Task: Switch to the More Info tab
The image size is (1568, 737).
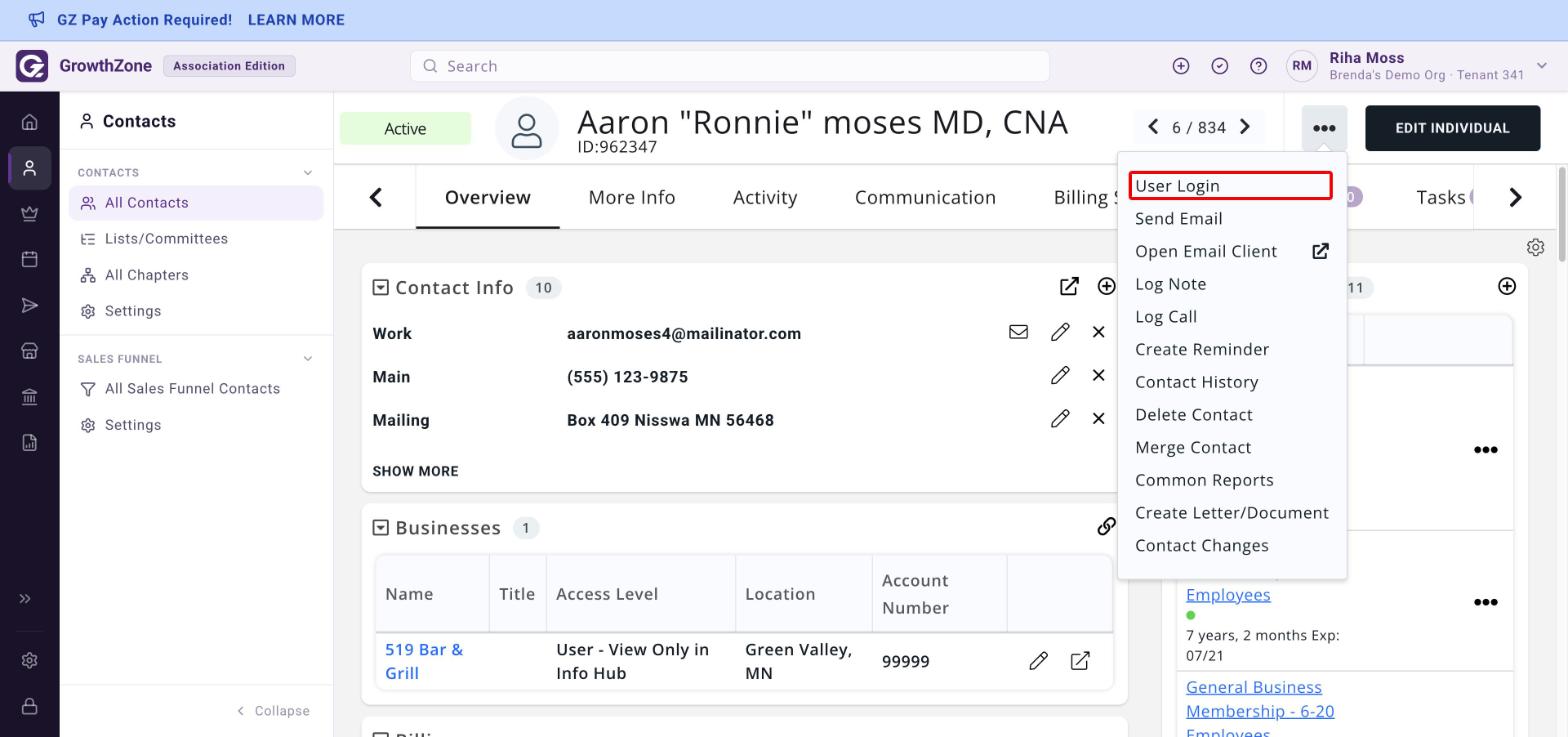Action: pos(632,197)
